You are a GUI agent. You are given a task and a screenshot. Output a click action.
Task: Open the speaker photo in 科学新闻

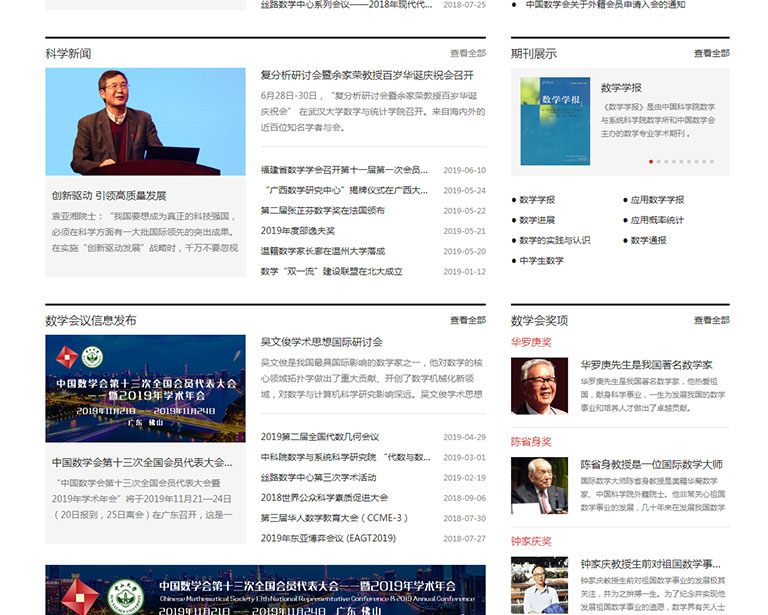click(145, 122)
